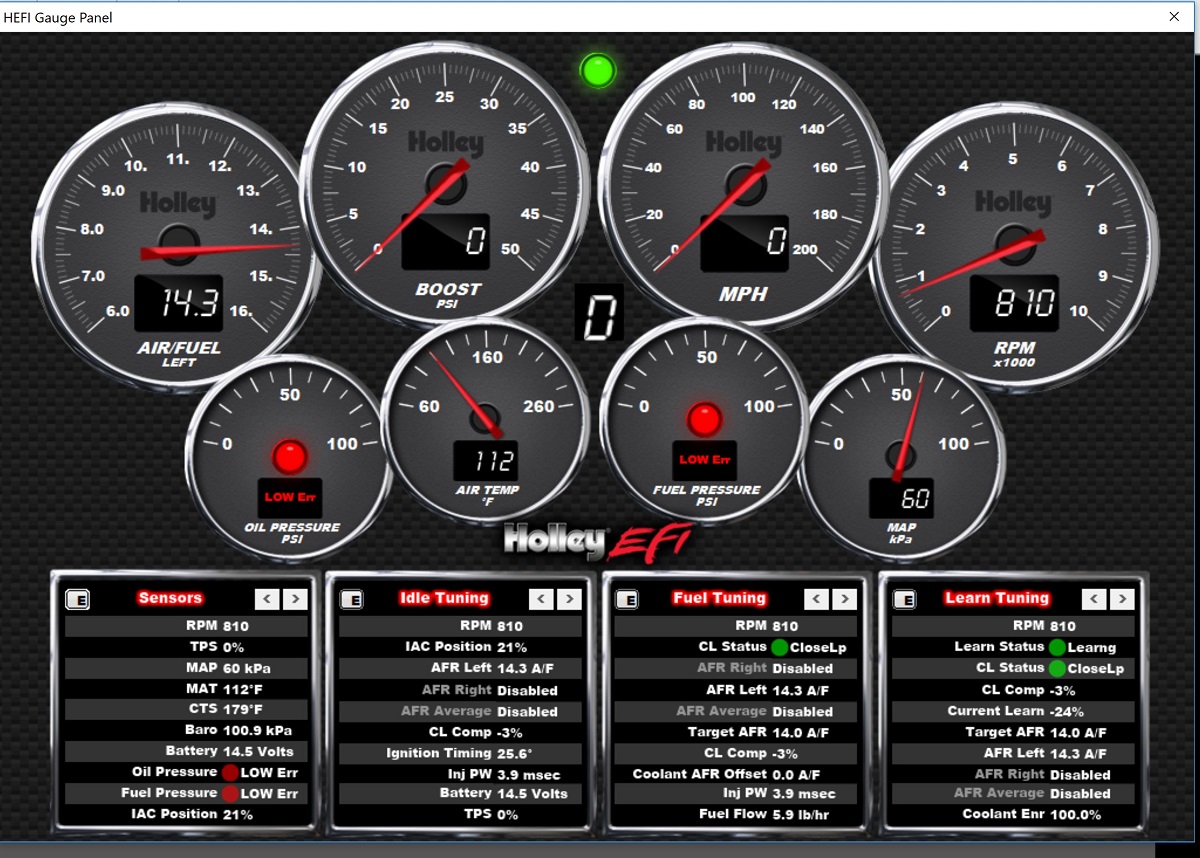1200x858 pixels.
Task: Select the TPS 0% row in Sensors
Action: point(187,647)
